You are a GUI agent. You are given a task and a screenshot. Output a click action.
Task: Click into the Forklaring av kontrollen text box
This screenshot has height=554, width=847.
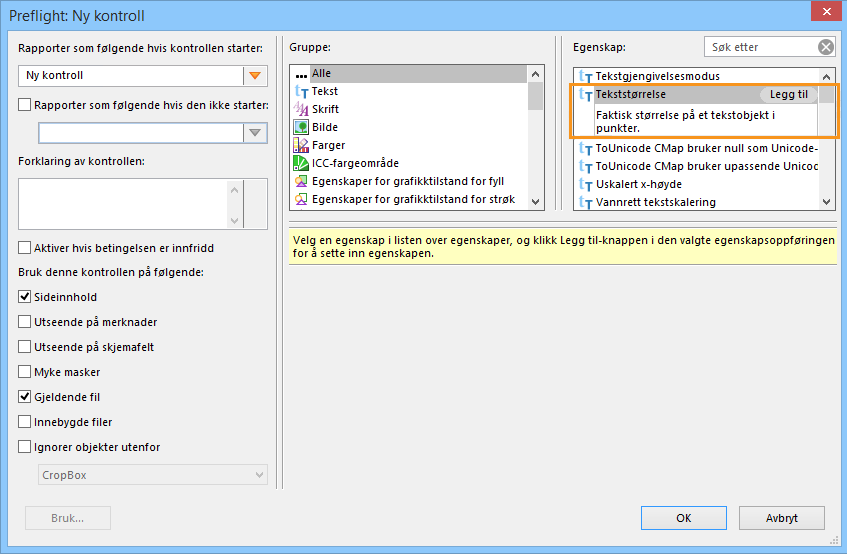122,204
